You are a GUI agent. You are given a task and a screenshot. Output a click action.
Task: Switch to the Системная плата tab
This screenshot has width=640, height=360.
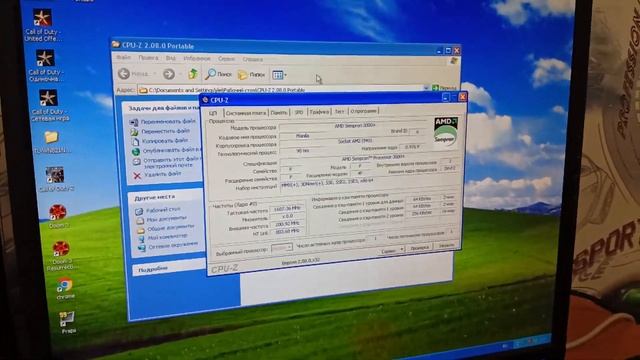(x=245, y=113)
